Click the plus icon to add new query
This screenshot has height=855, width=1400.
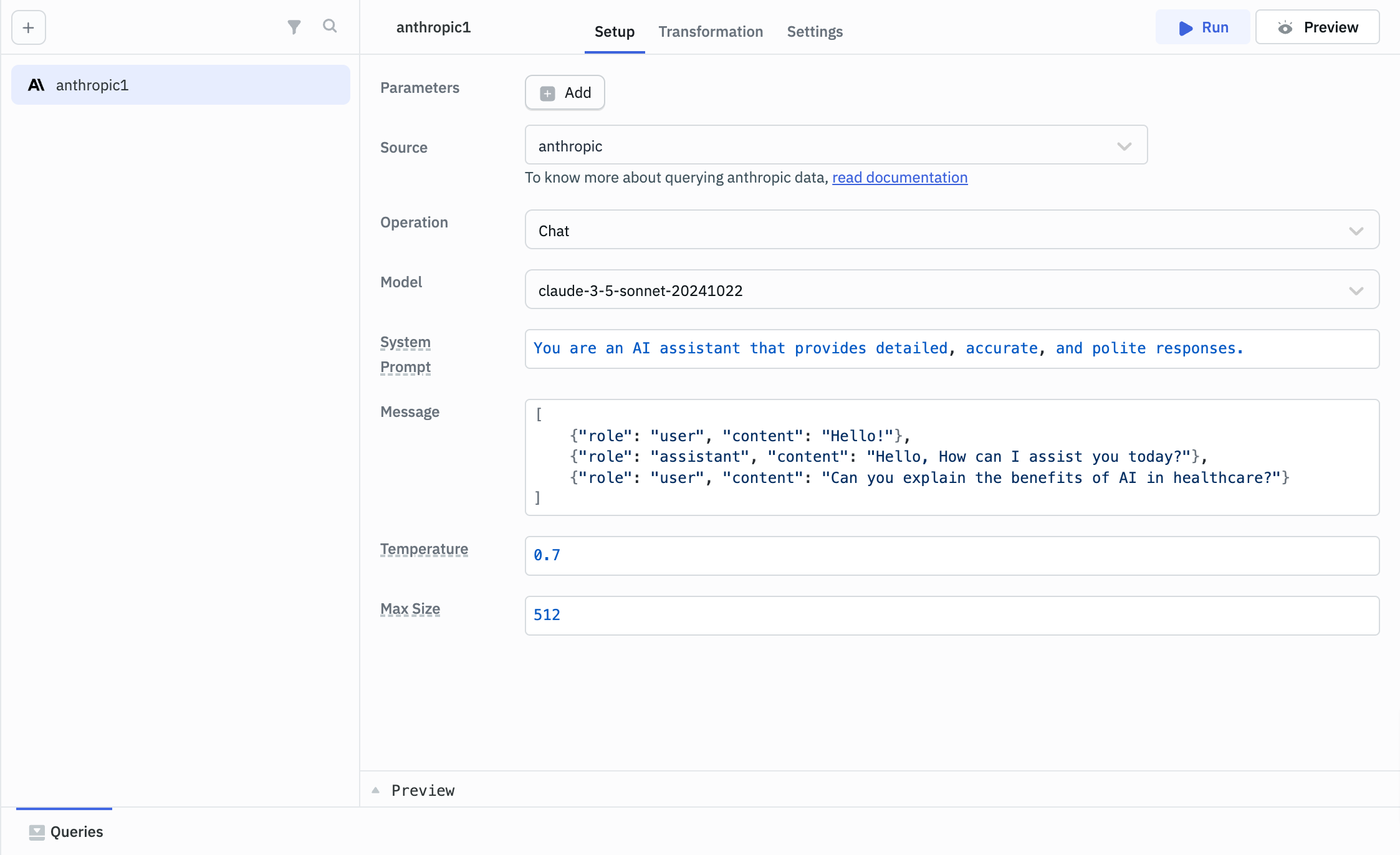point(29,27)
